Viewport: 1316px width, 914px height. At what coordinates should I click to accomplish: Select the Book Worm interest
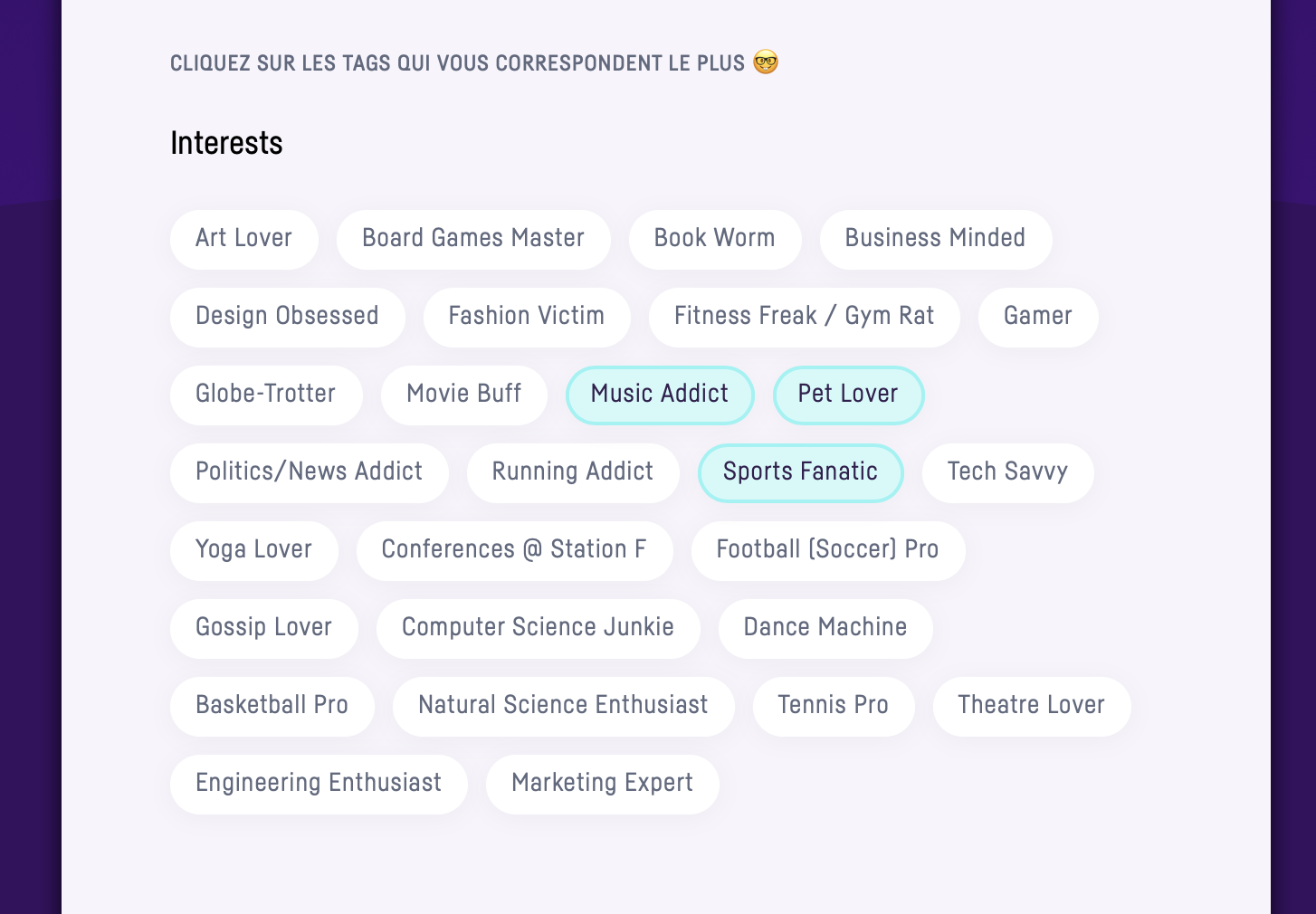(x=715, y=239)
